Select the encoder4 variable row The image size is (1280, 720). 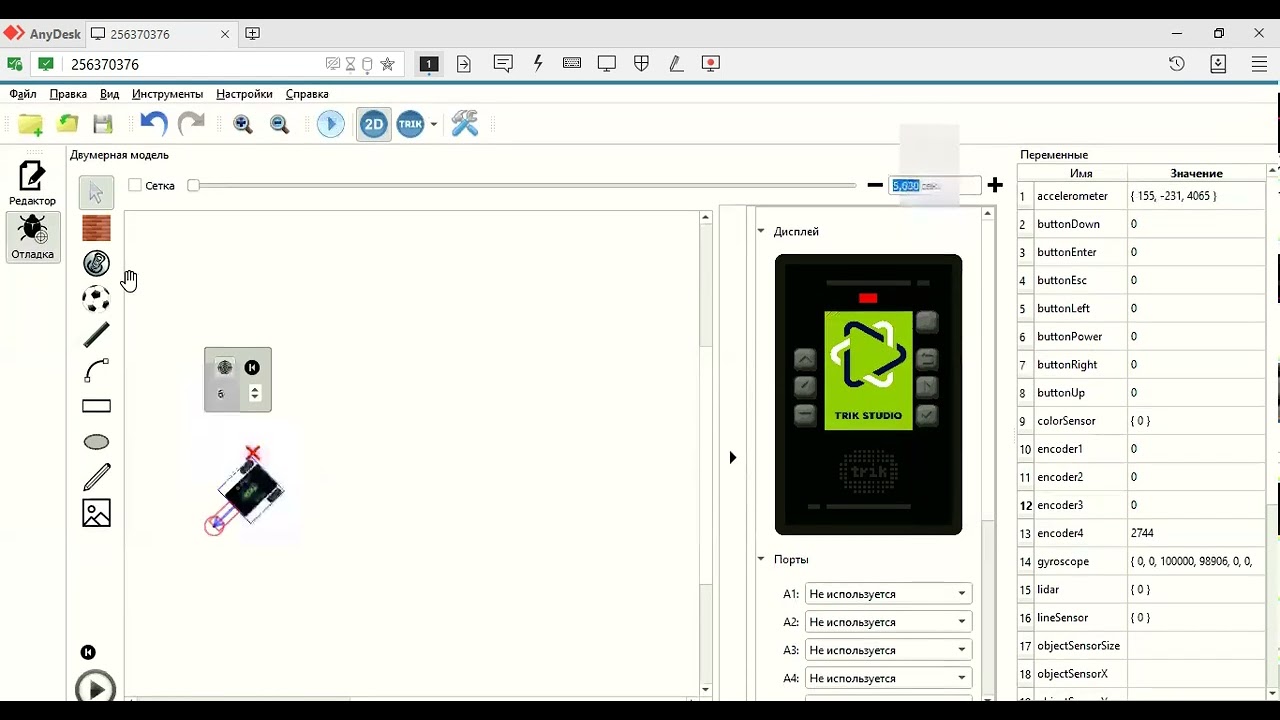pos(1141,533)
